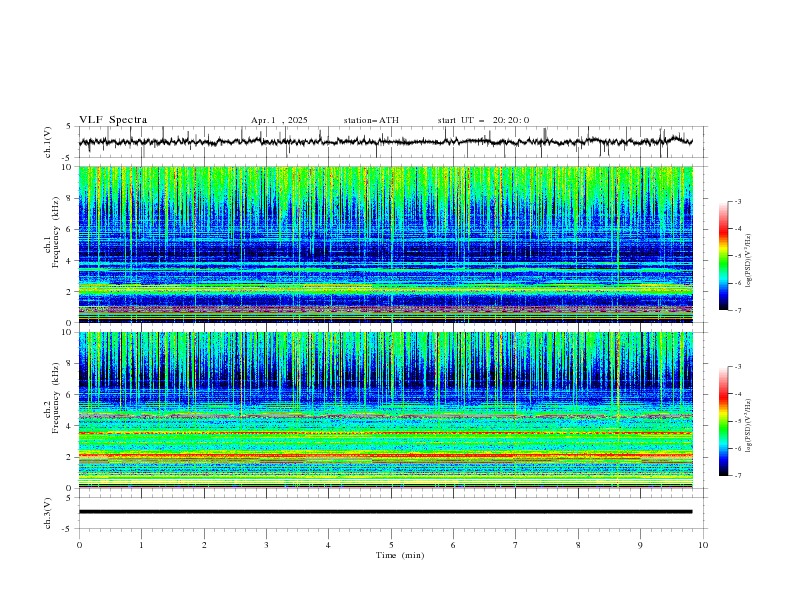Click the "8" tick label on time axis
Screen dimensions: 792x612
coord(578,545)
